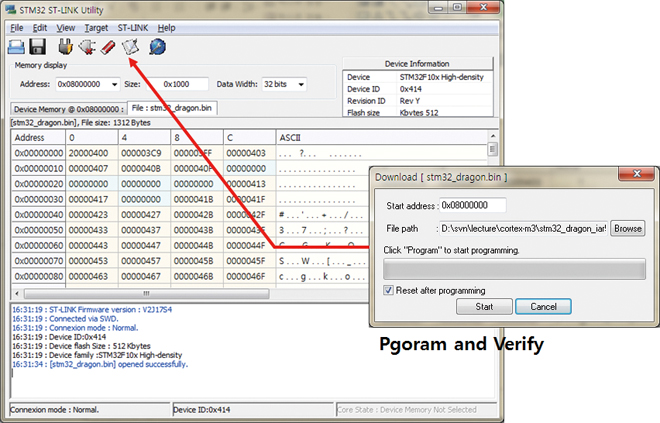660x423 pixels.
Task: Click log line '[stm32_dragon.bin] opened successfully.'
Action: coord(100,364)
